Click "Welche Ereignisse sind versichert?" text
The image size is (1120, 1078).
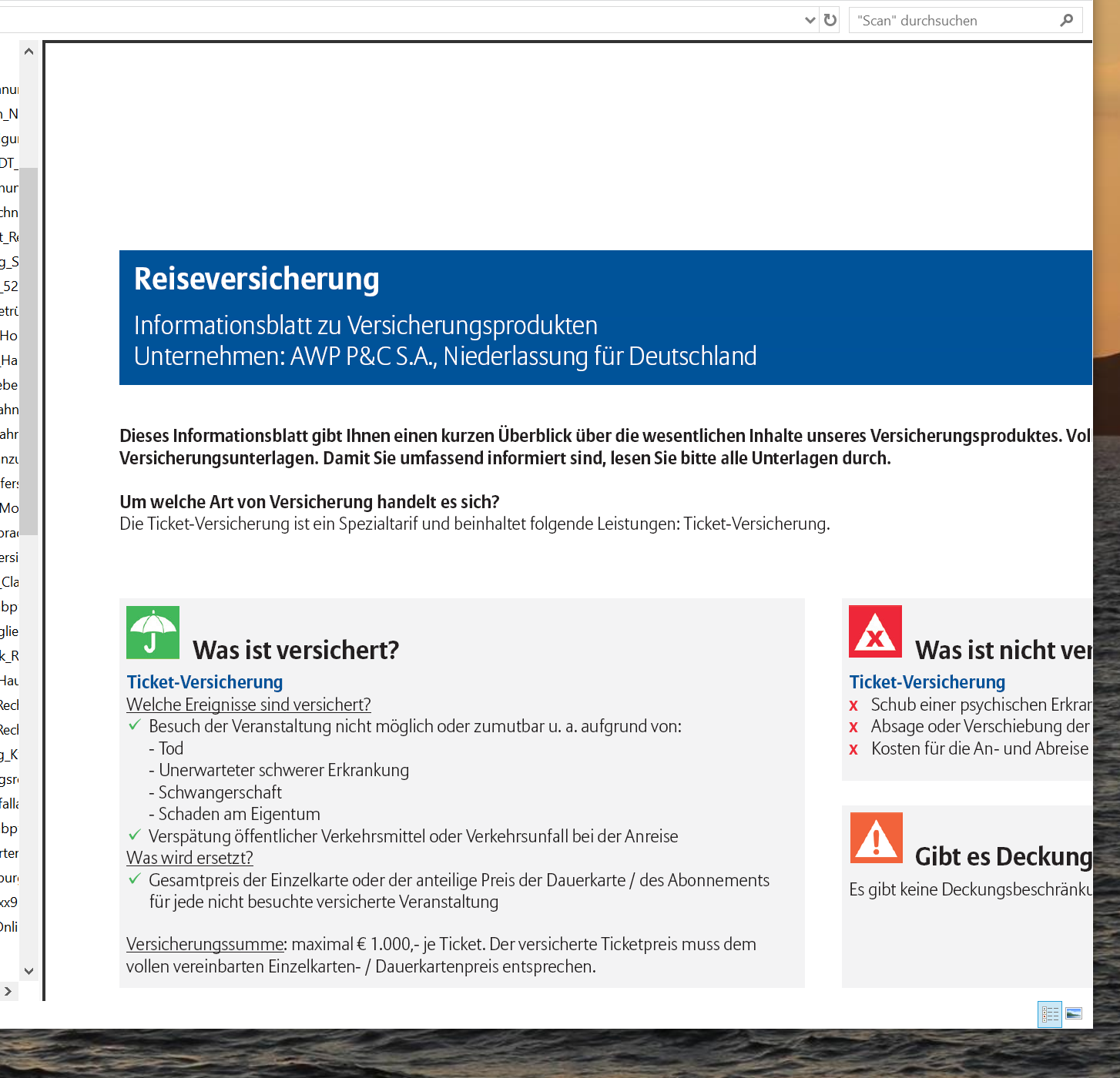pos(249,705)
